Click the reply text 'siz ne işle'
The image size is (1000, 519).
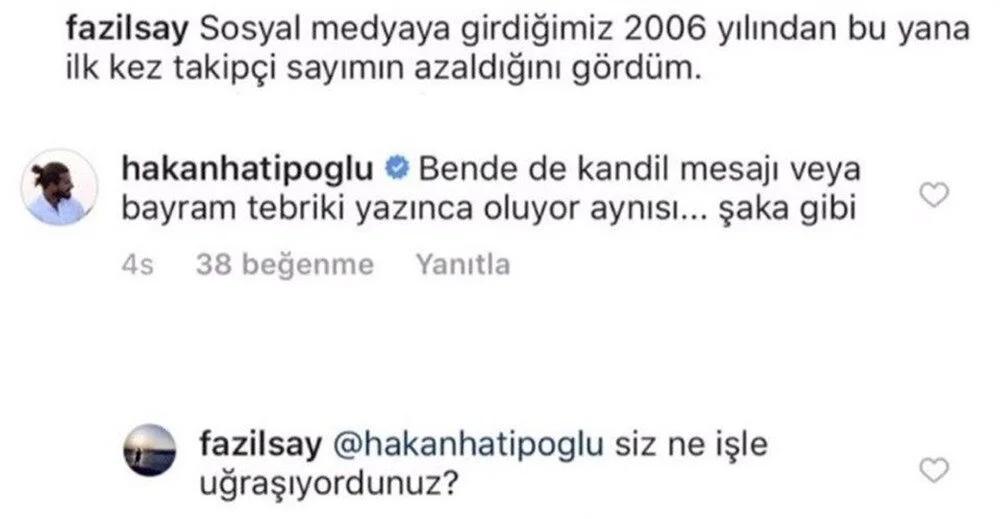click(x=691, y=444)
